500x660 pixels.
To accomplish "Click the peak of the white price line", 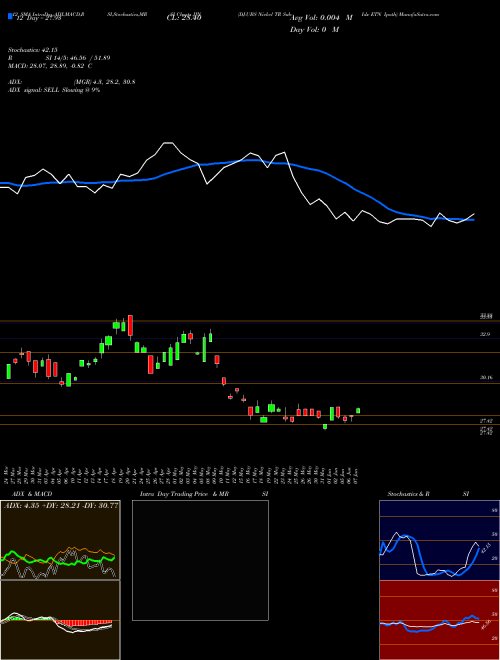I will point(168,143).
